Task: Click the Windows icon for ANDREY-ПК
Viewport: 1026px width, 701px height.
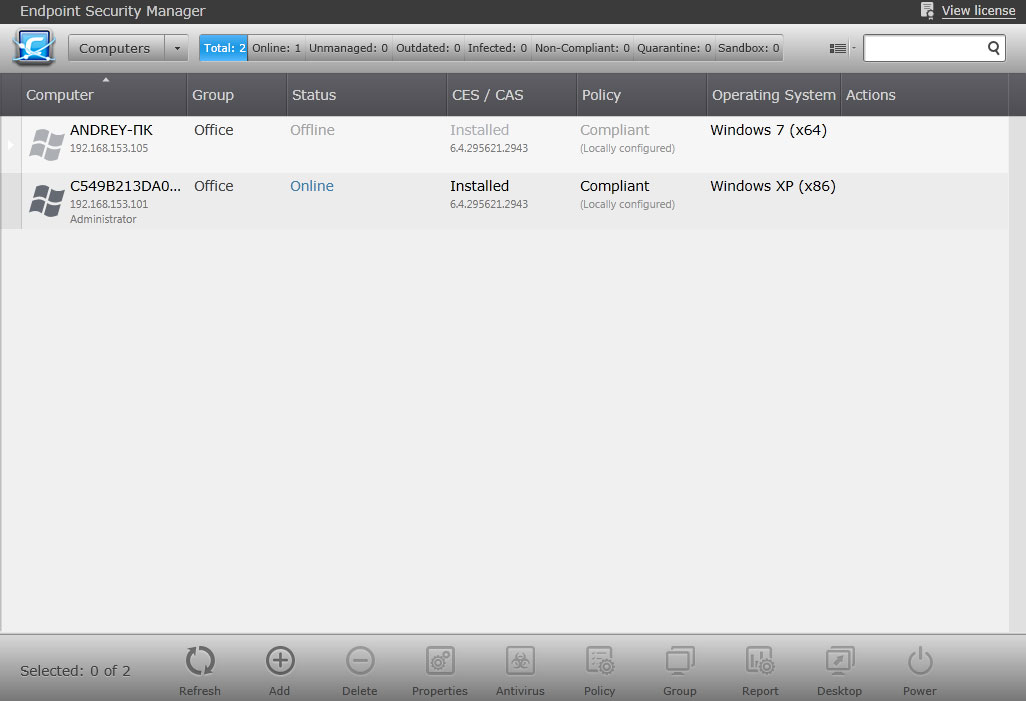Action: click(46, 145)
